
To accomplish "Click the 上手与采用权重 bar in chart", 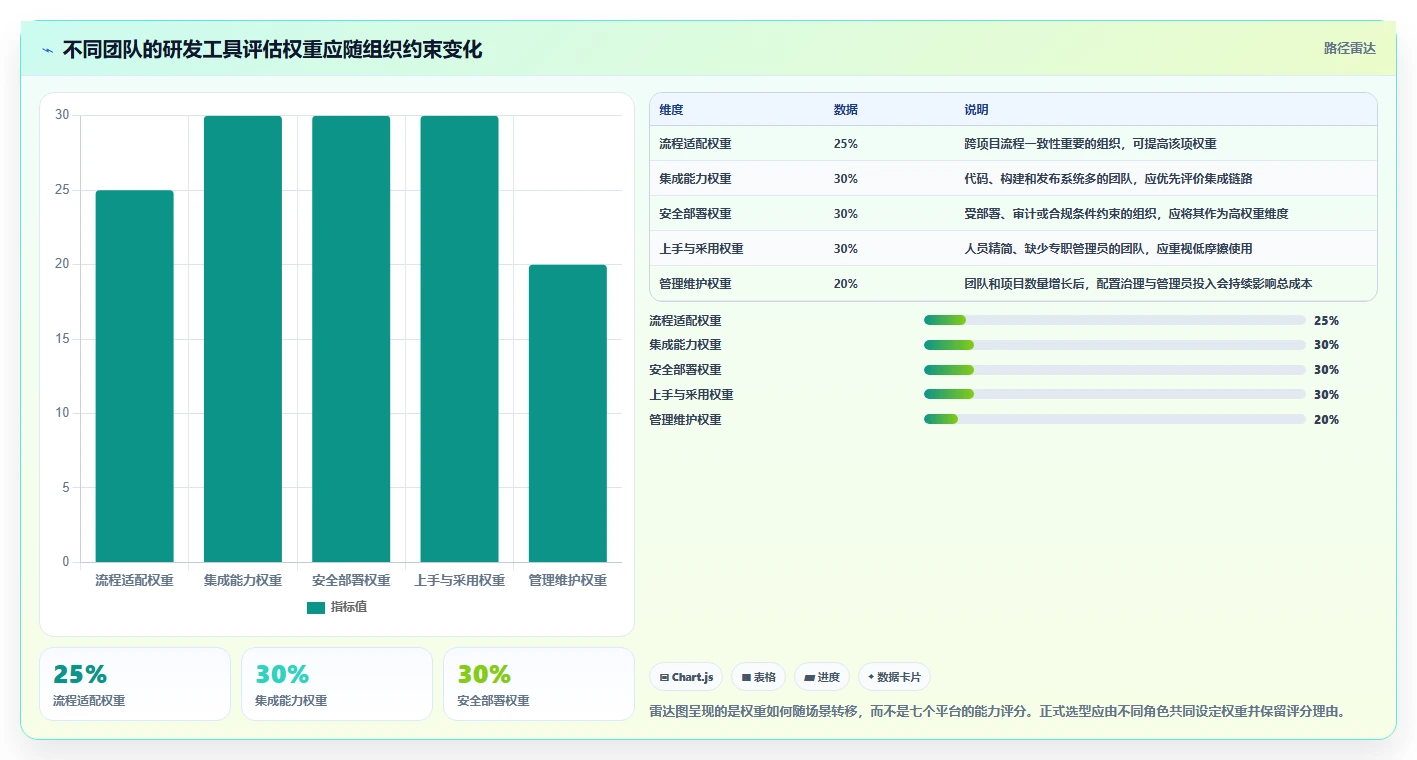I will tap(459, 339).
